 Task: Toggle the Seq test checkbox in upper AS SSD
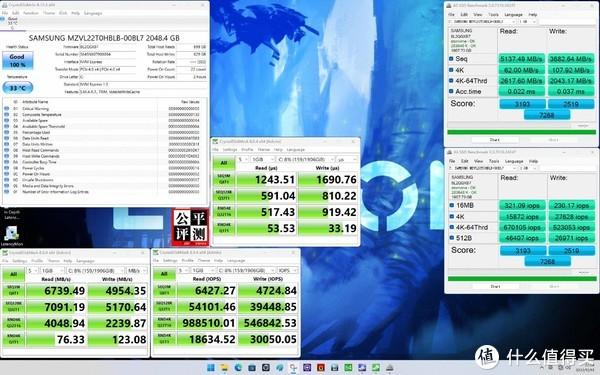(x=451, y=59)
